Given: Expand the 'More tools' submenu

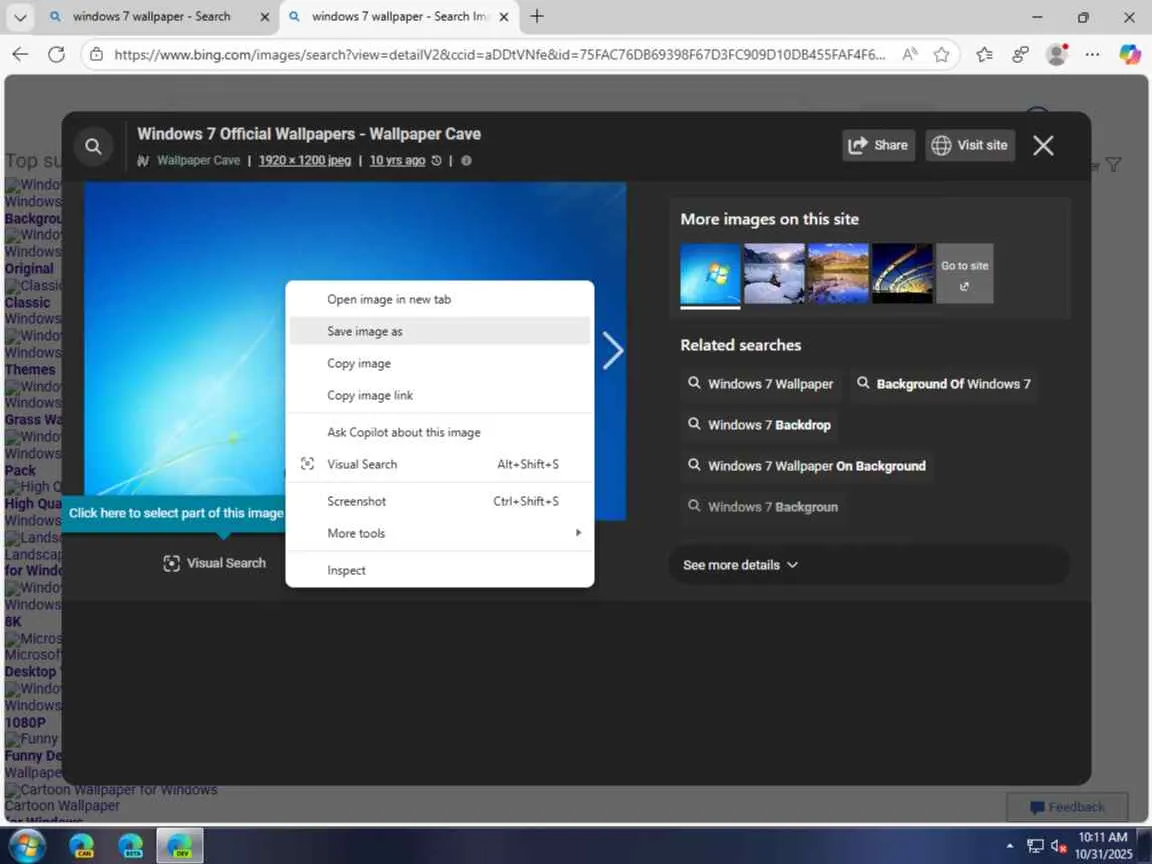Looking at the screenshot, I should coord(440,533).
